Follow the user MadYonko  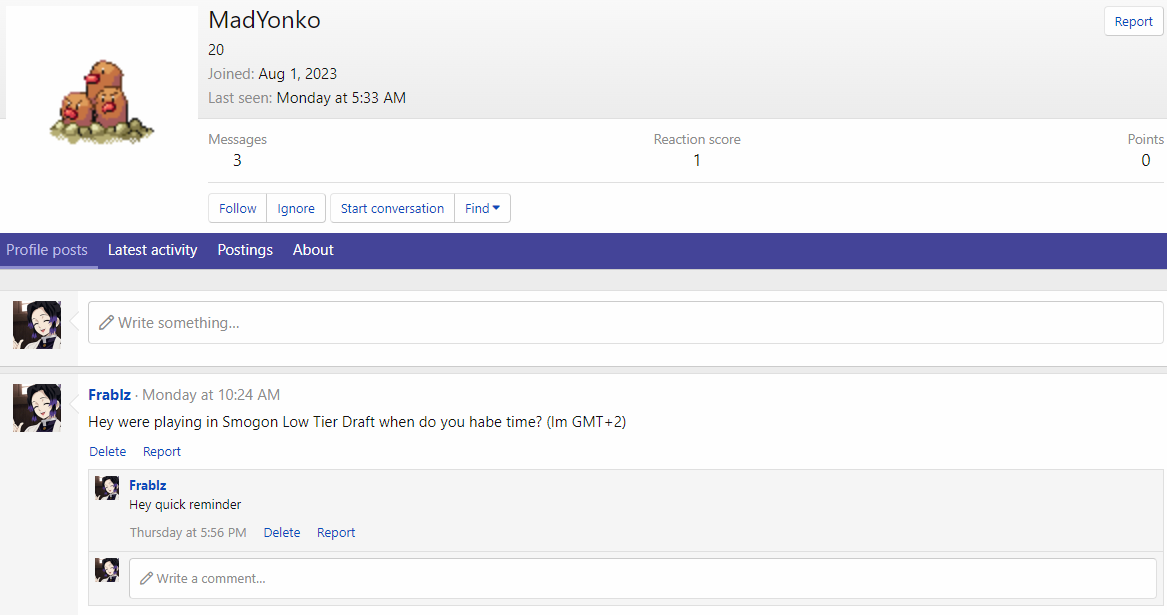click(238, 208)
